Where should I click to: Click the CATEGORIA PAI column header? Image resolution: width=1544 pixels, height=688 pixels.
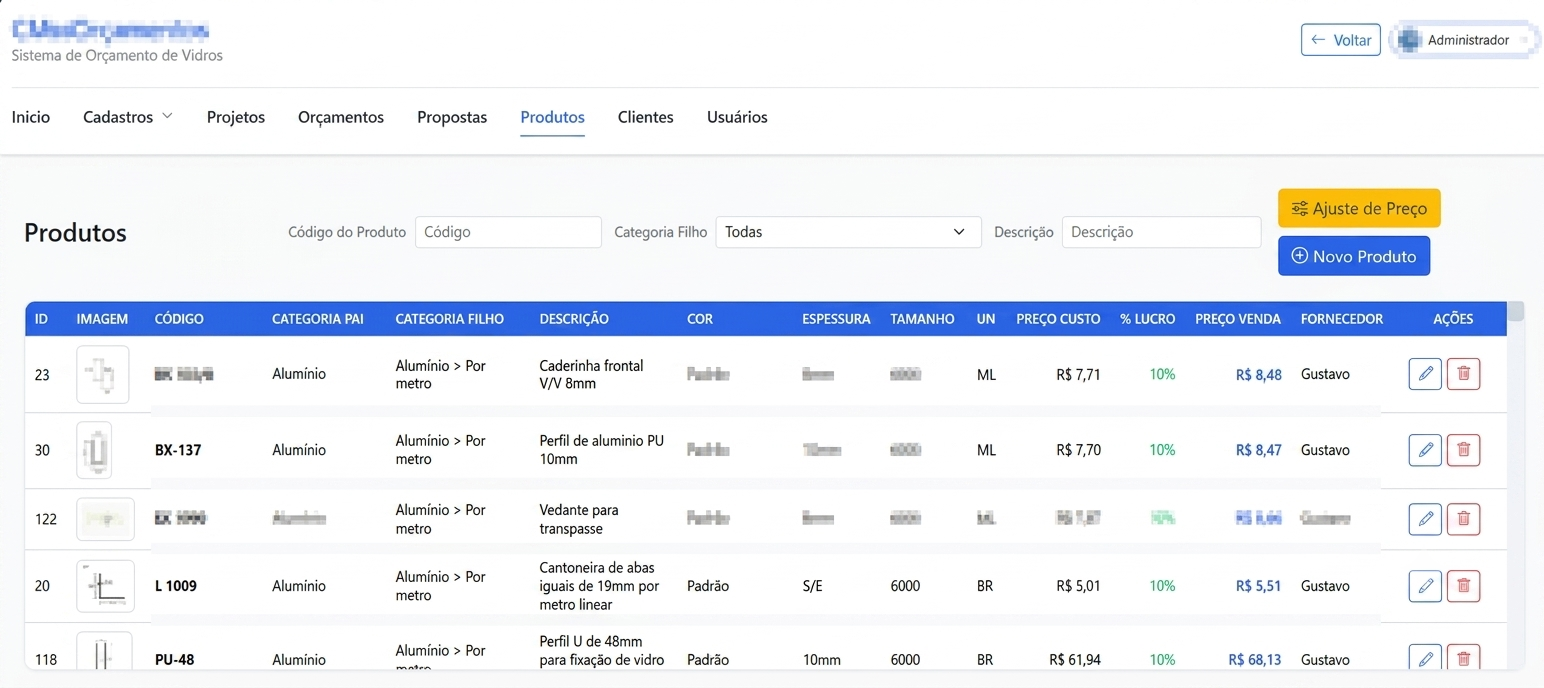click(x=318, y=319)
